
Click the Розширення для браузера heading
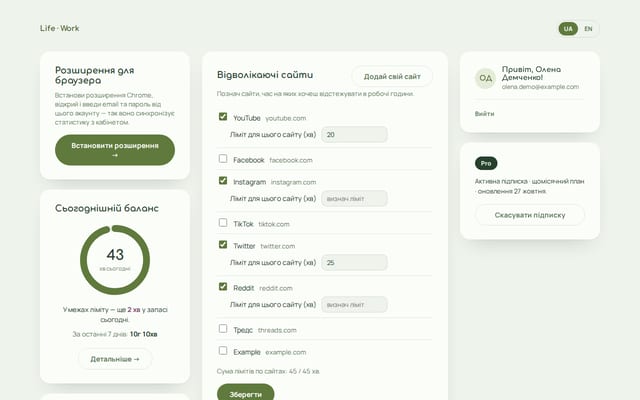tap(95, 76)
